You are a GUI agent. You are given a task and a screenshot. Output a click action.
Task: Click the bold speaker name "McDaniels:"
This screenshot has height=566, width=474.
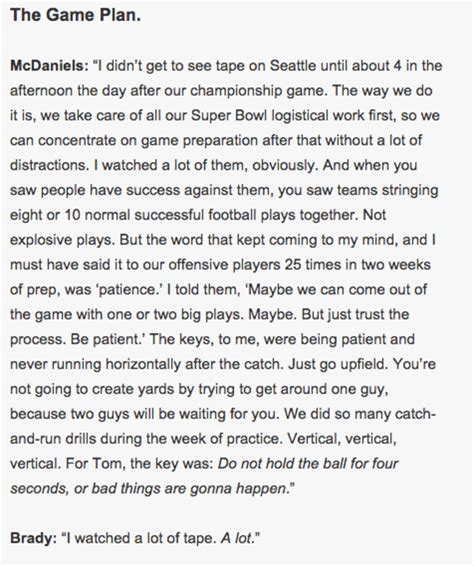click(49, 66)
